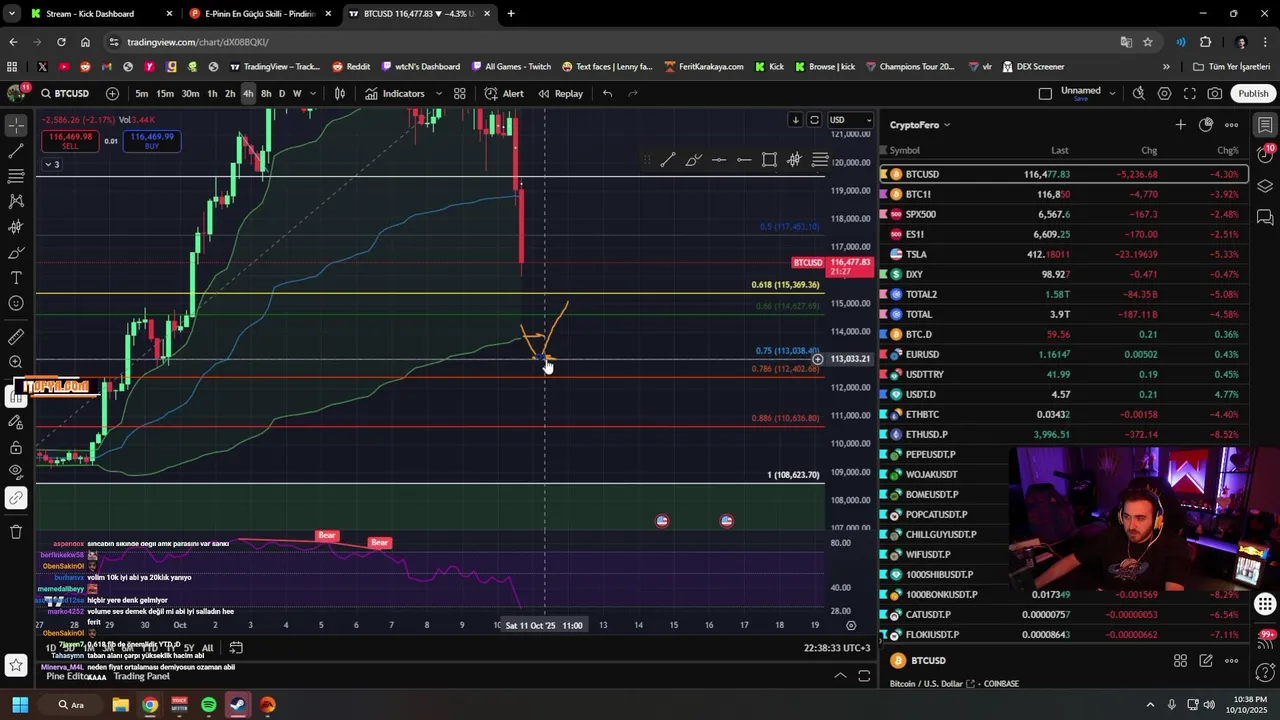This screenshot has width=1280, height=720.
Task: Select line tool in floating drawing toolbar
Action: point(668,160)
